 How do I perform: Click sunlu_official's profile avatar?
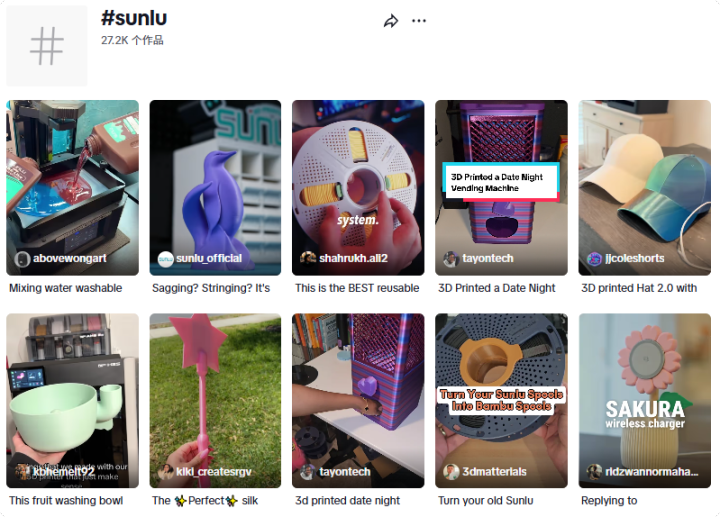pyautogui.click(x=165, y=259)
